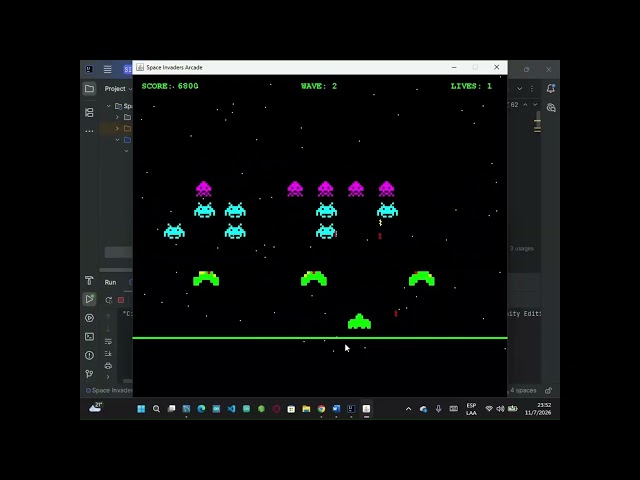Open the Git version control icon
The image size is (640, 480).
point(89,373)
